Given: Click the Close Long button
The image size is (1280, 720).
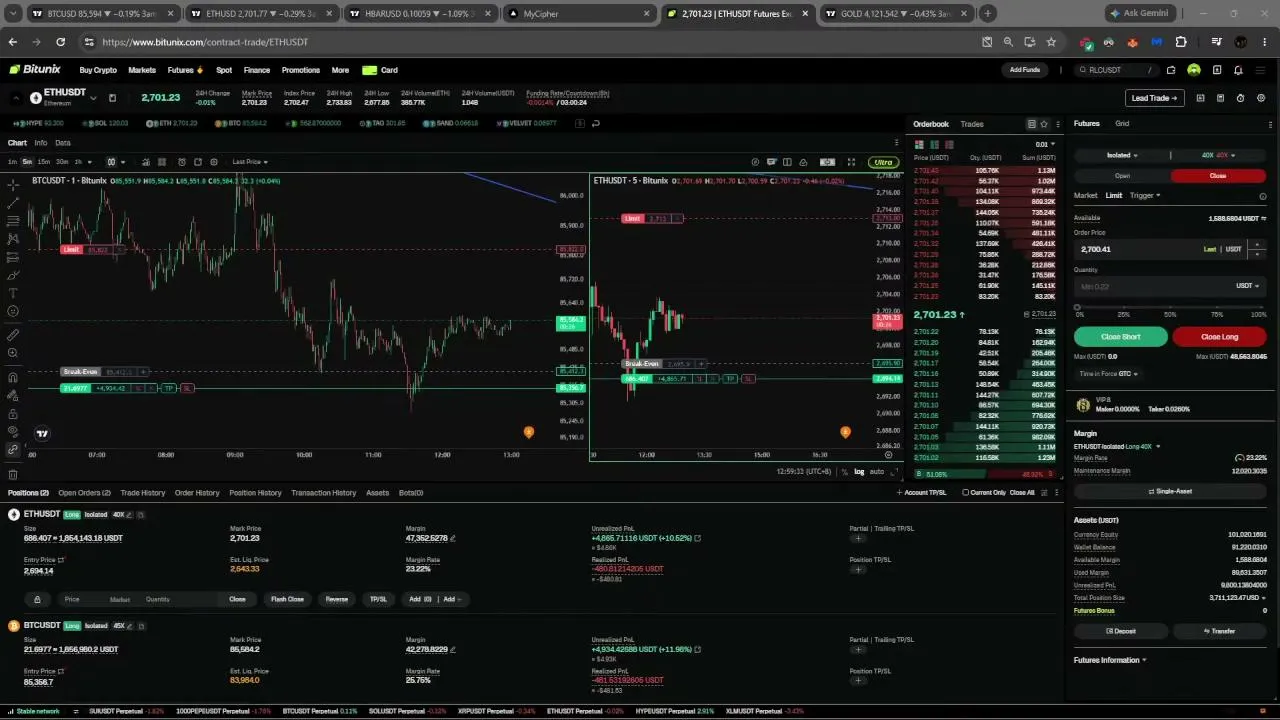Looking at the screenshot, I should pyautogui.click(x=1219, y=337).
